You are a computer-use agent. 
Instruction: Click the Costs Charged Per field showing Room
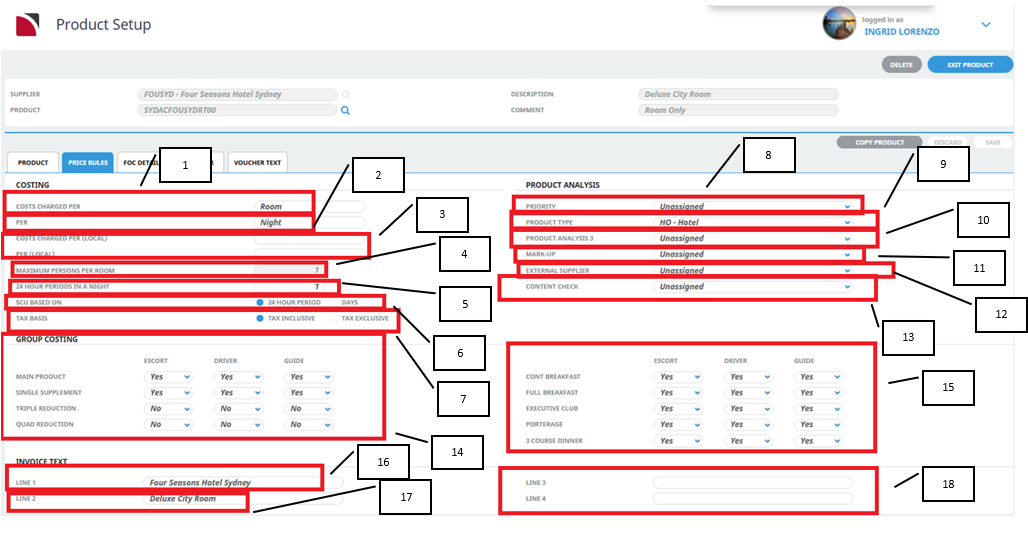tap(309, 206)
